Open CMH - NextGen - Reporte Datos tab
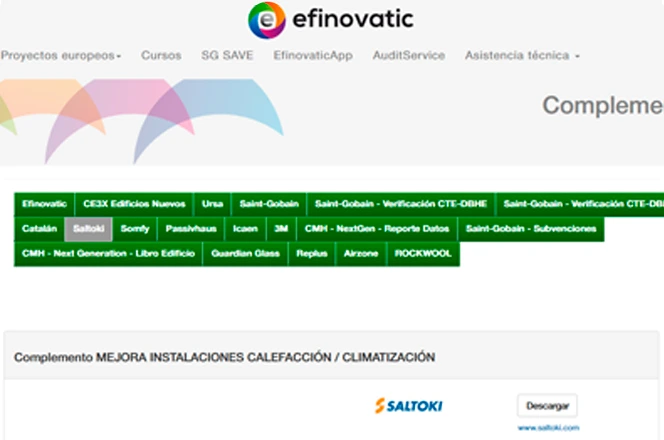The image size is (664, 440). (377, 229)
